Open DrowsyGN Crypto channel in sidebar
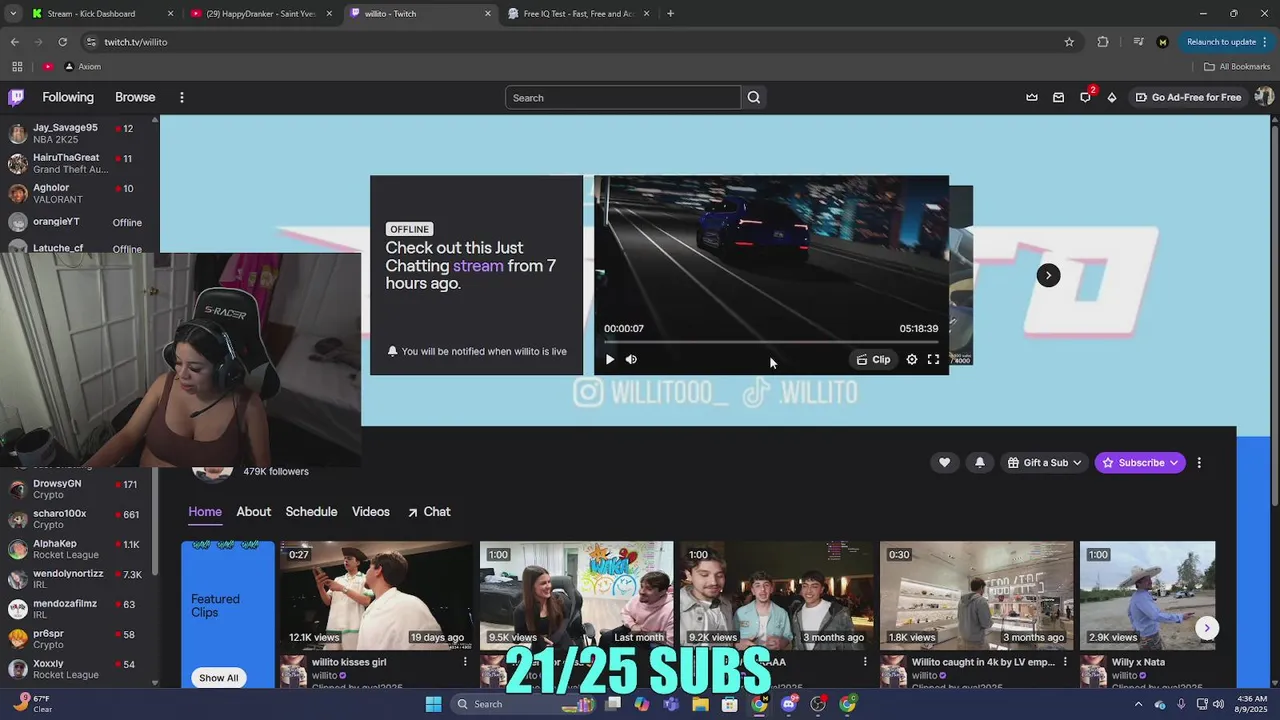 (x=78, y=489)
